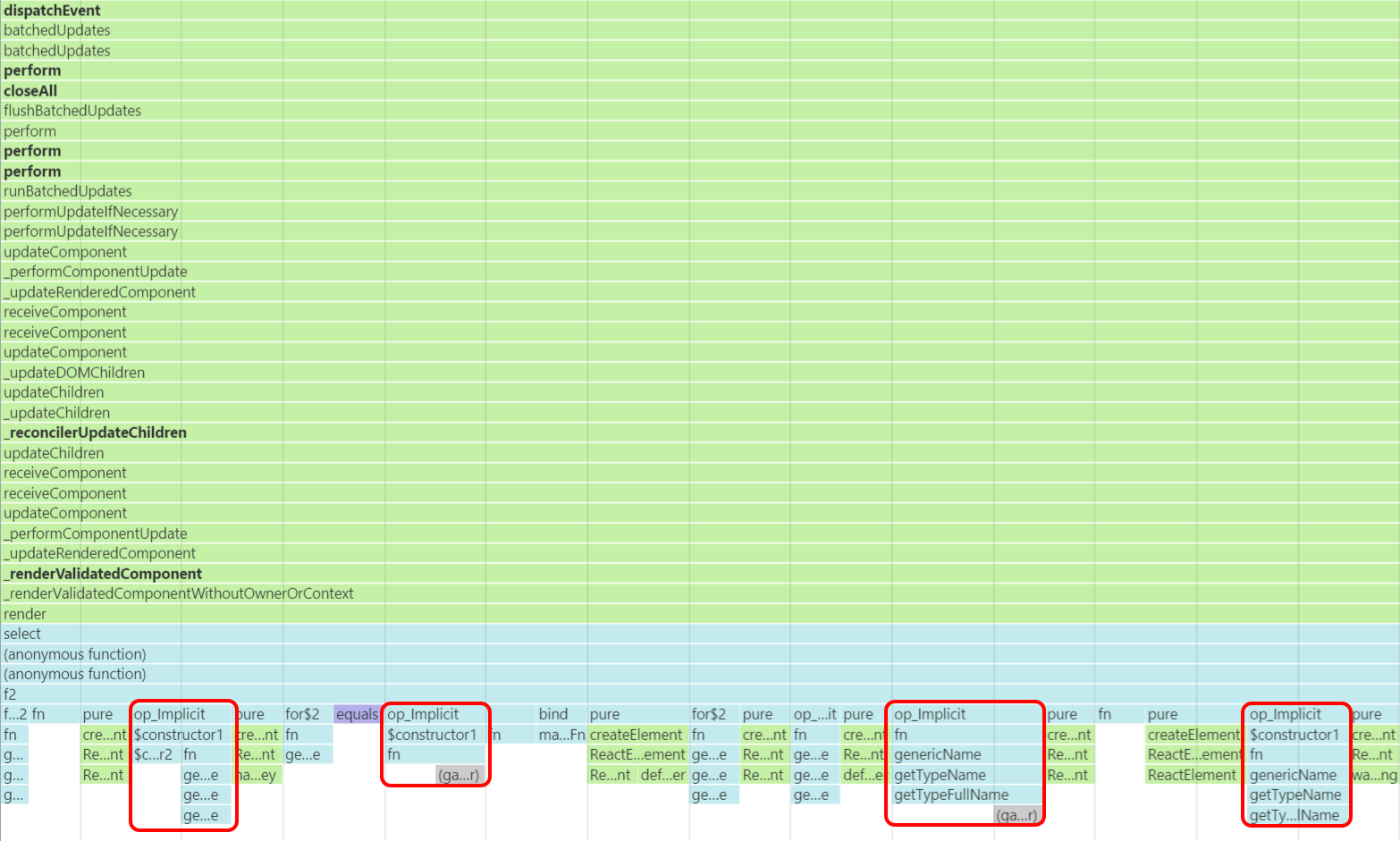Select the truncated getTy...lName block

tap(1294, 815)
